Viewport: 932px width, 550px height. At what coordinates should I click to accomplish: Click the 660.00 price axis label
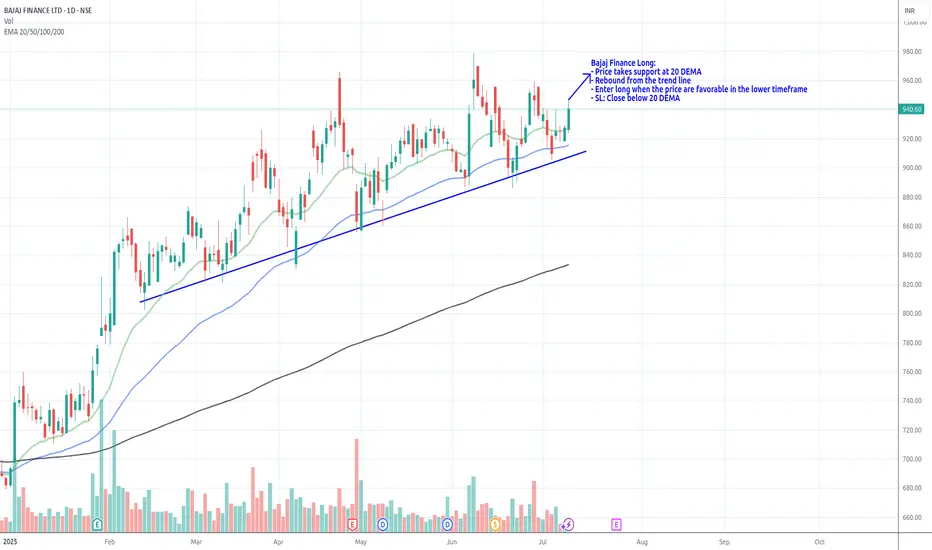click(912, 517)
